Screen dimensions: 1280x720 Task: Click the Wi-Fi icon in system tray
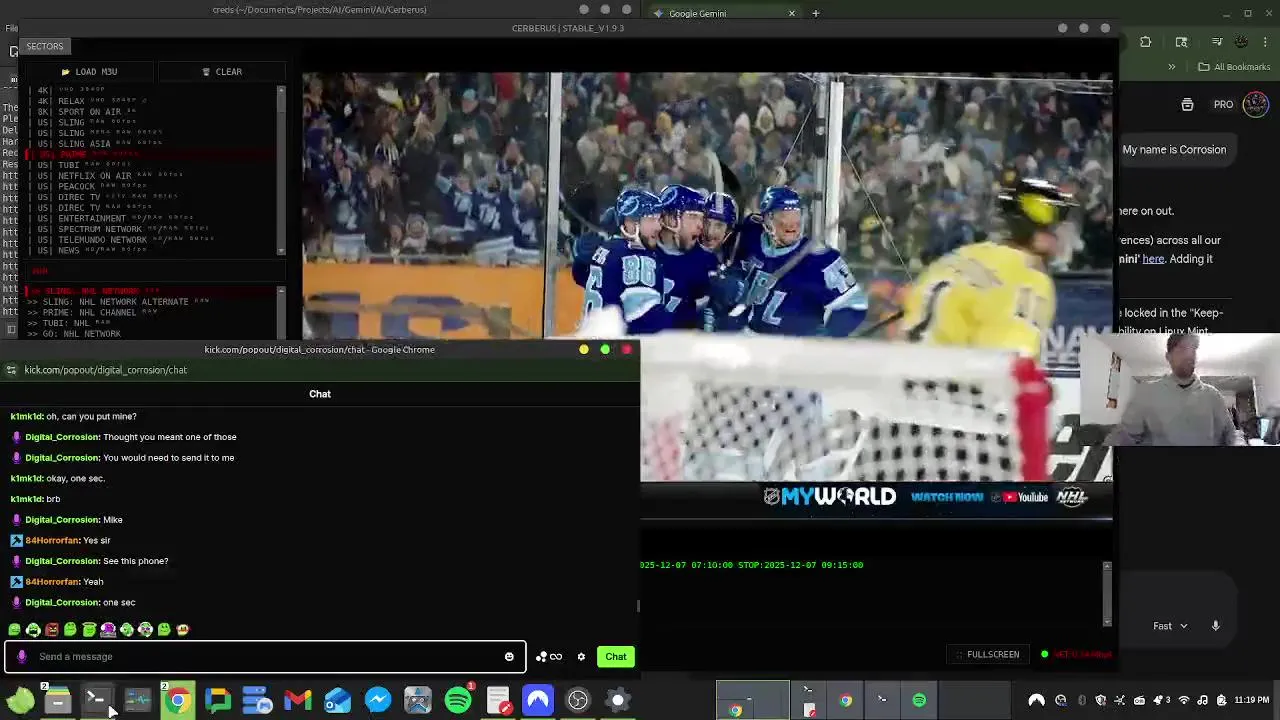click(1184, 700)
